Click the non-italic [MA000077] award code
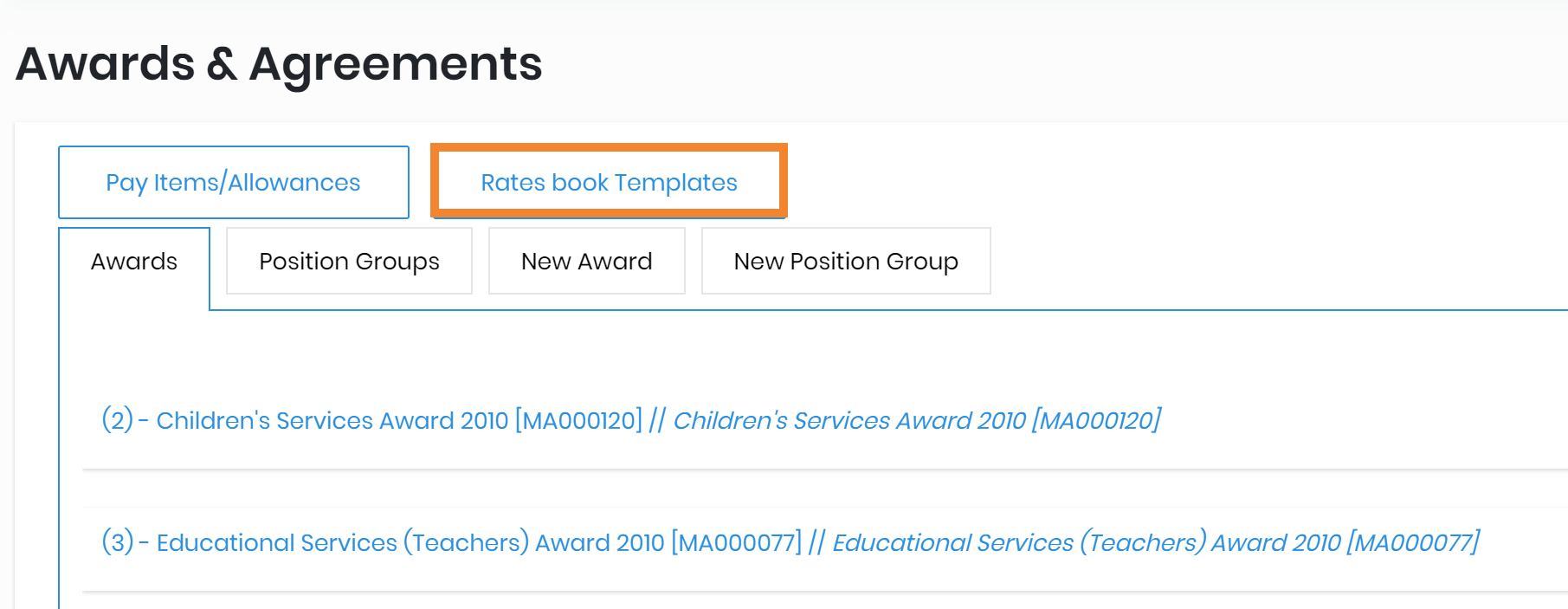 coord(737,543)
